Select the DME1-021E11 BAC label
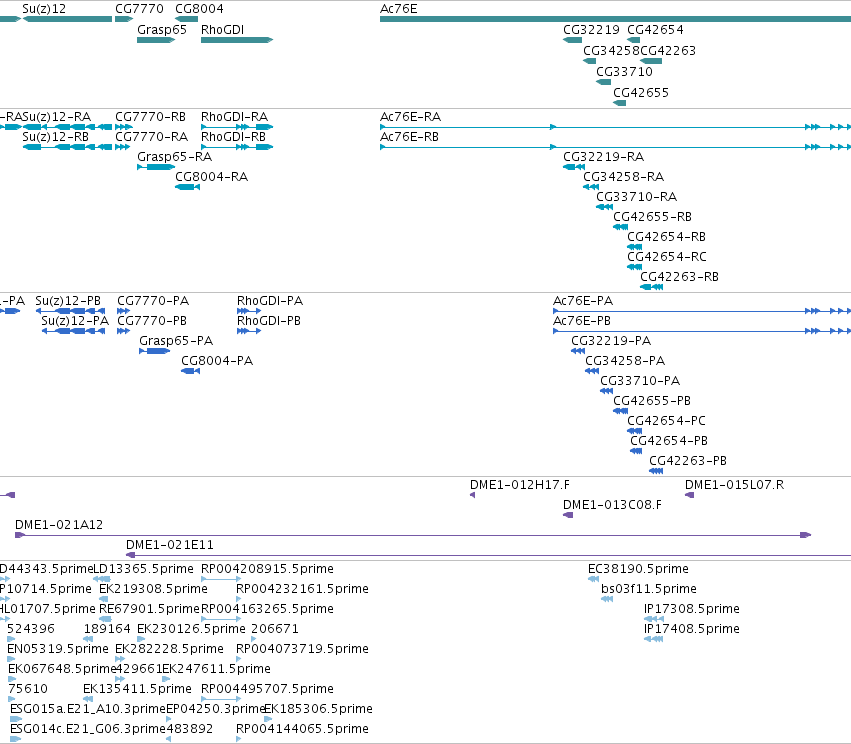851x744 pixels. [x=170, y=545]
